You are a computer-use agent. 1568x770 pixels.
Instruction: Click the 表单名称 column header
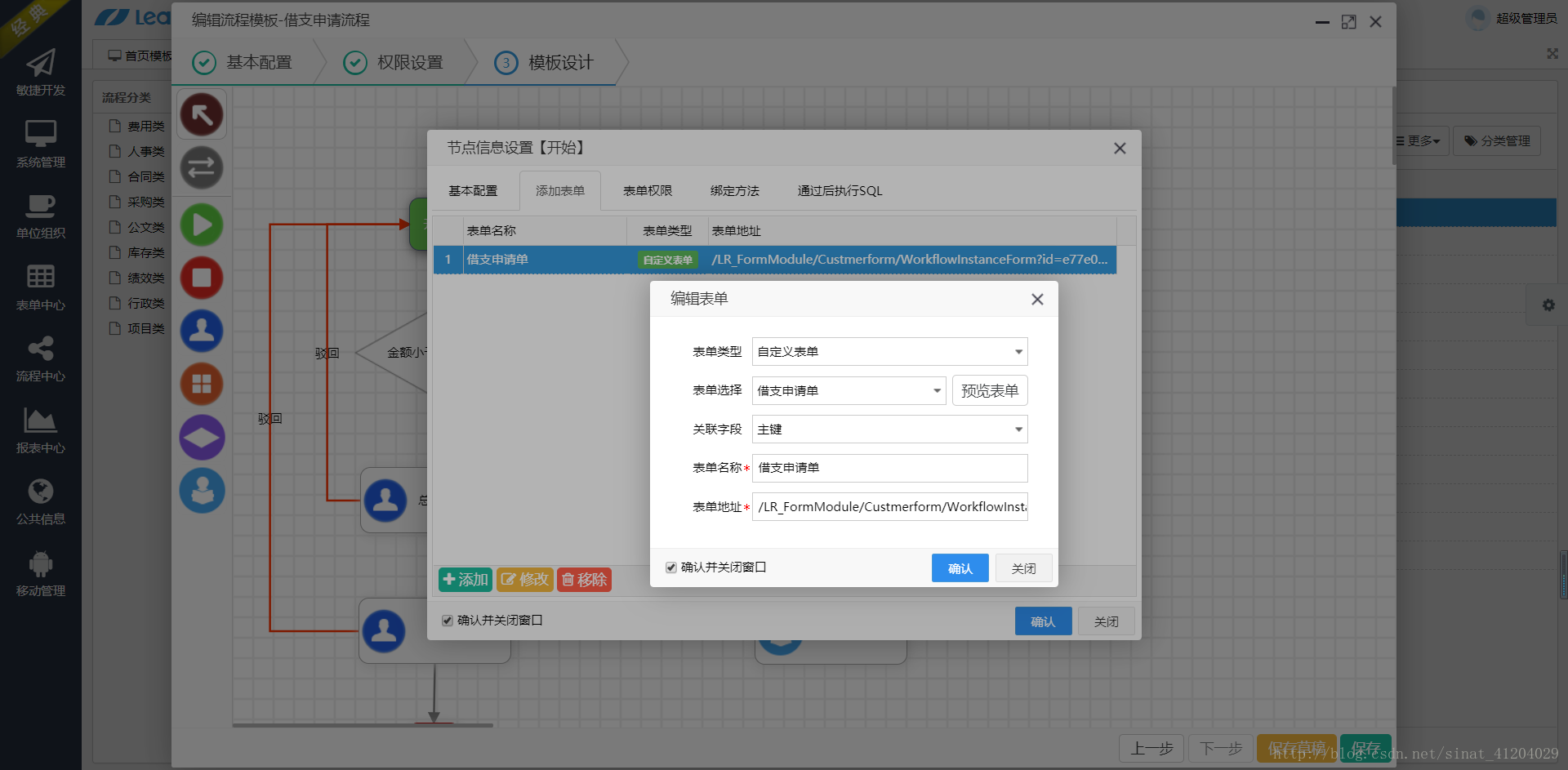[x=545, y=231]
